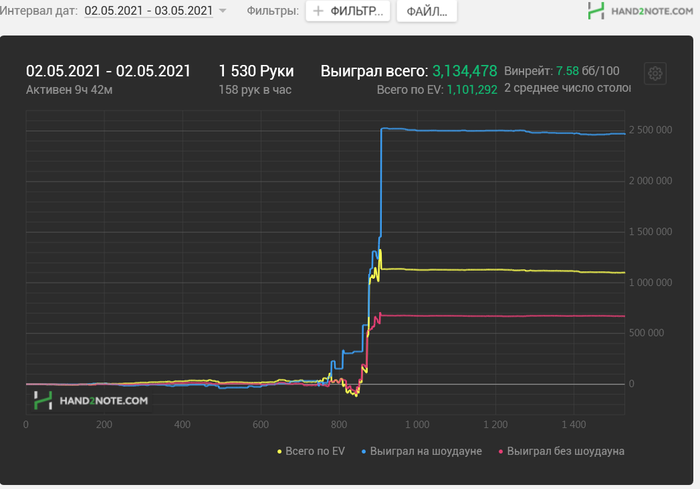Click the Выиграл без шоудауна legend label
This screenshot has width=700, height=489.
(566, 451)
